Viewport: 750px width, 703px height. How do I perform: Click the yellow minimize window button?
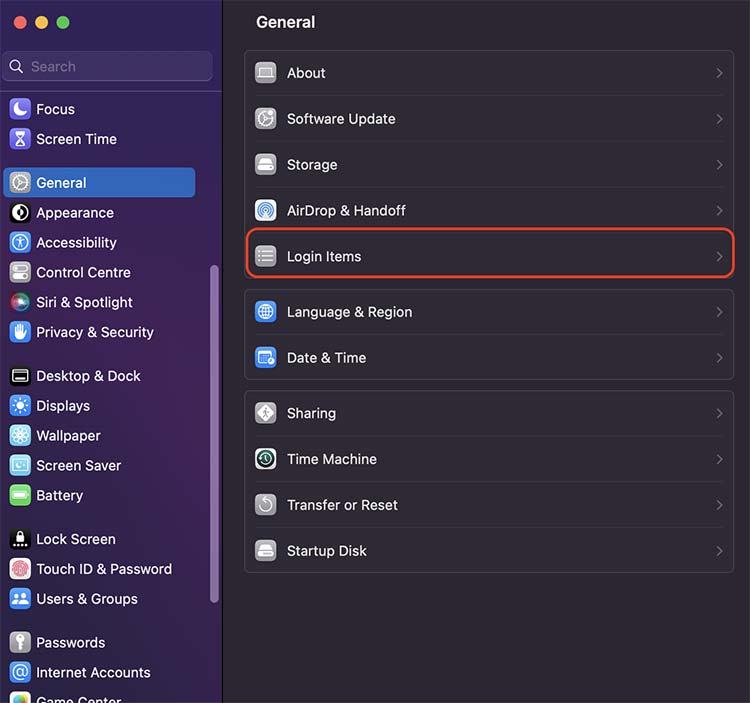coord(42,22)
